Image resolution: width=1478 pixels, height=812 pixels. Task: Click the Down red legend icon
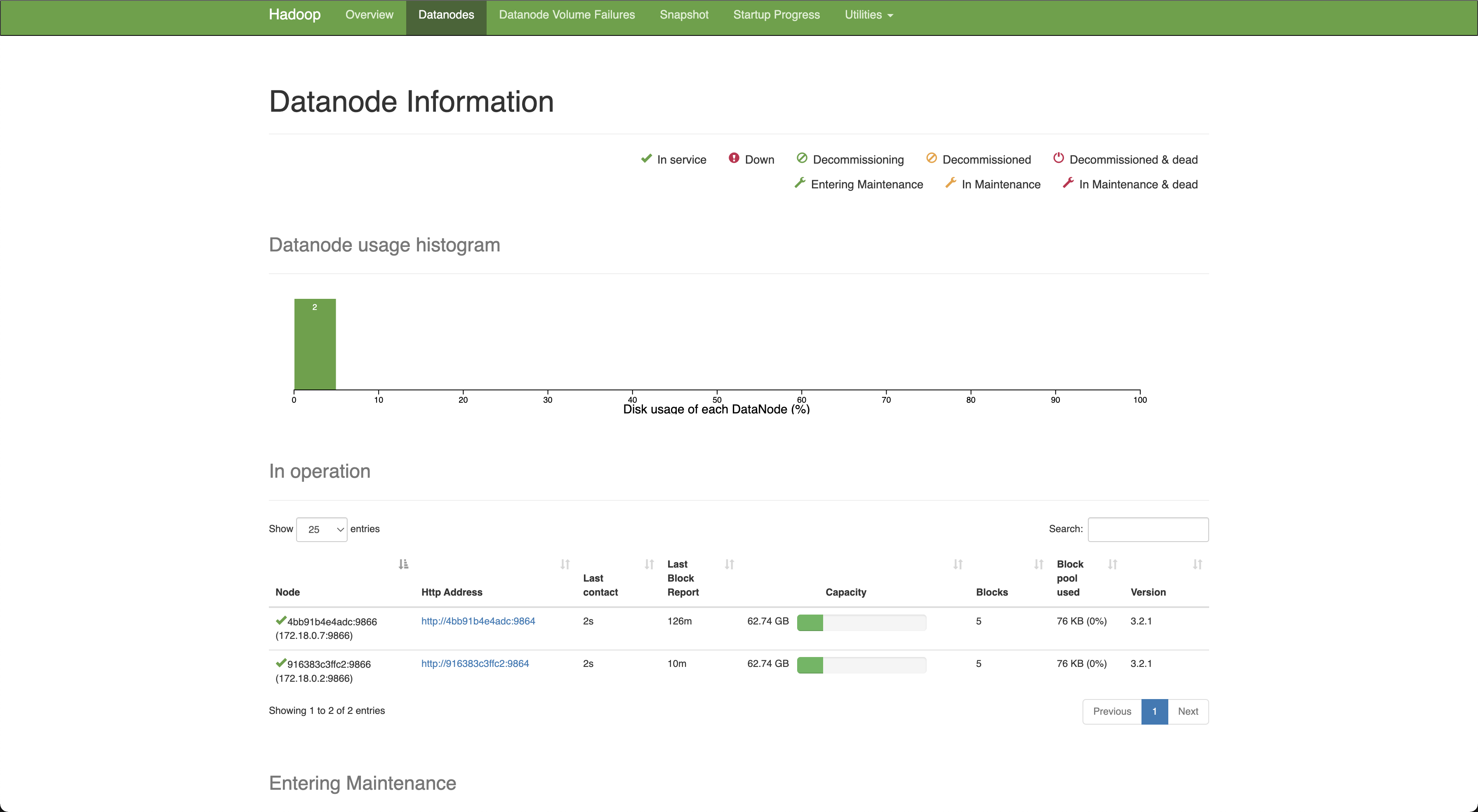pyautogui.click(x=734, y=158)
